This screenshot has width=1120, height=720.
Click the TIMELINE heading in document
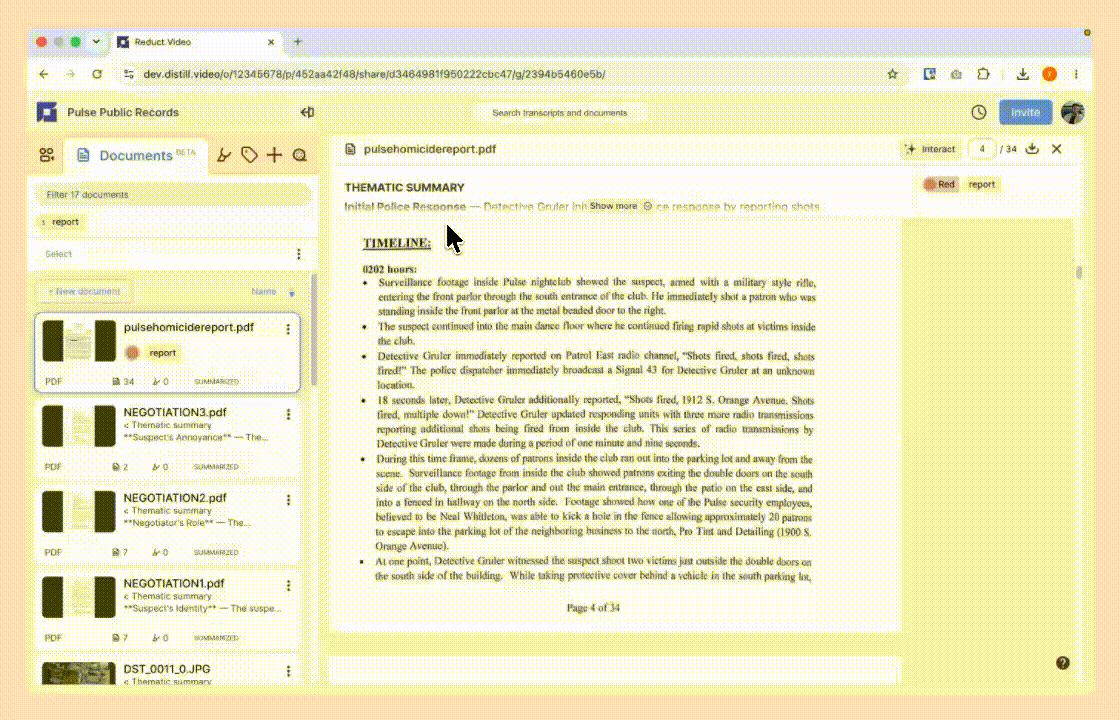(396, 243)
